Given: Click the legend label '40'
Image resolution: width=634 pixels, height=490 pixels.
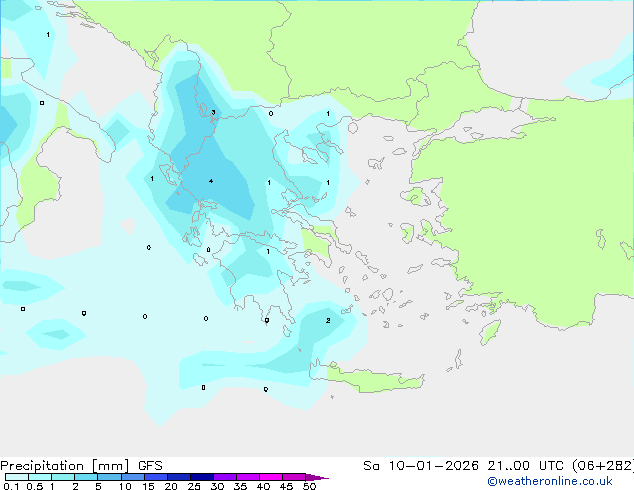Looking at the screenshot, I should tap(263, 486).
